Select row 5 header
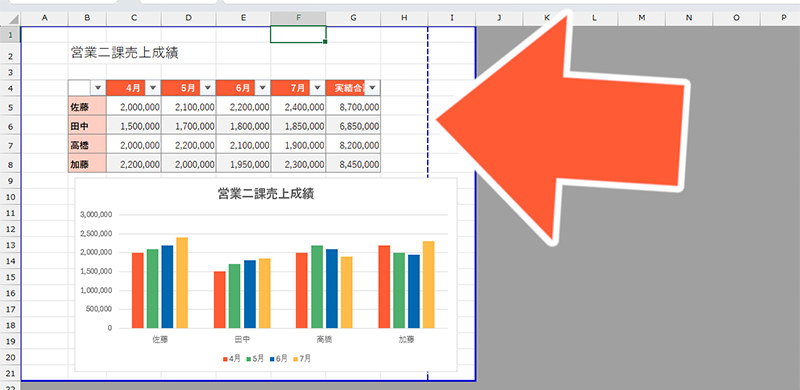Viewport: 800px width, 390px height. (10, 107)
